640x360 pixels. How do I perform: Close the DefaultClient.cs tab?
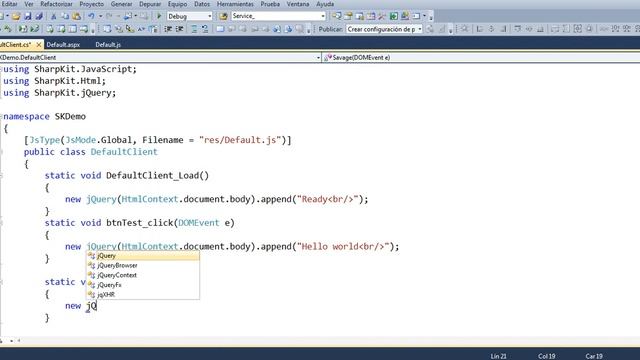(39, 44)
